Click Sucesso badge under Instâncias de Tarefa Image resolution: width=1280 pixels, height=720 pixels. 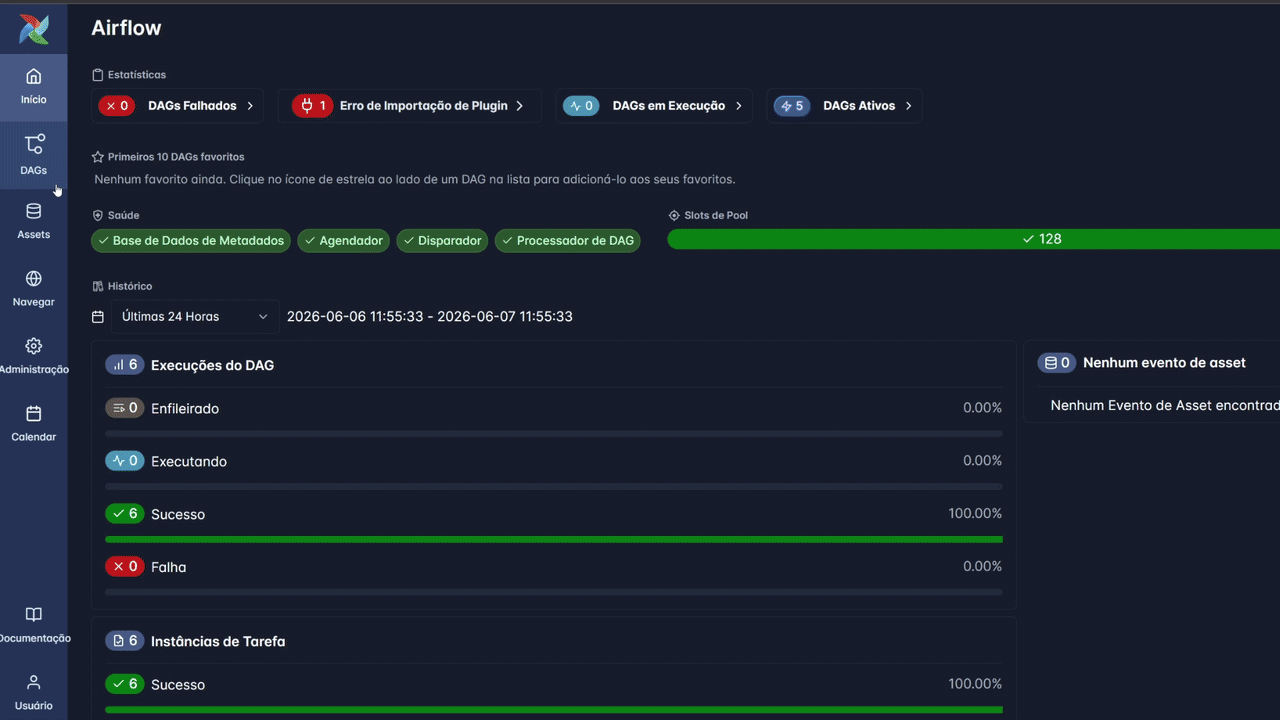click(x=124, y=684)
